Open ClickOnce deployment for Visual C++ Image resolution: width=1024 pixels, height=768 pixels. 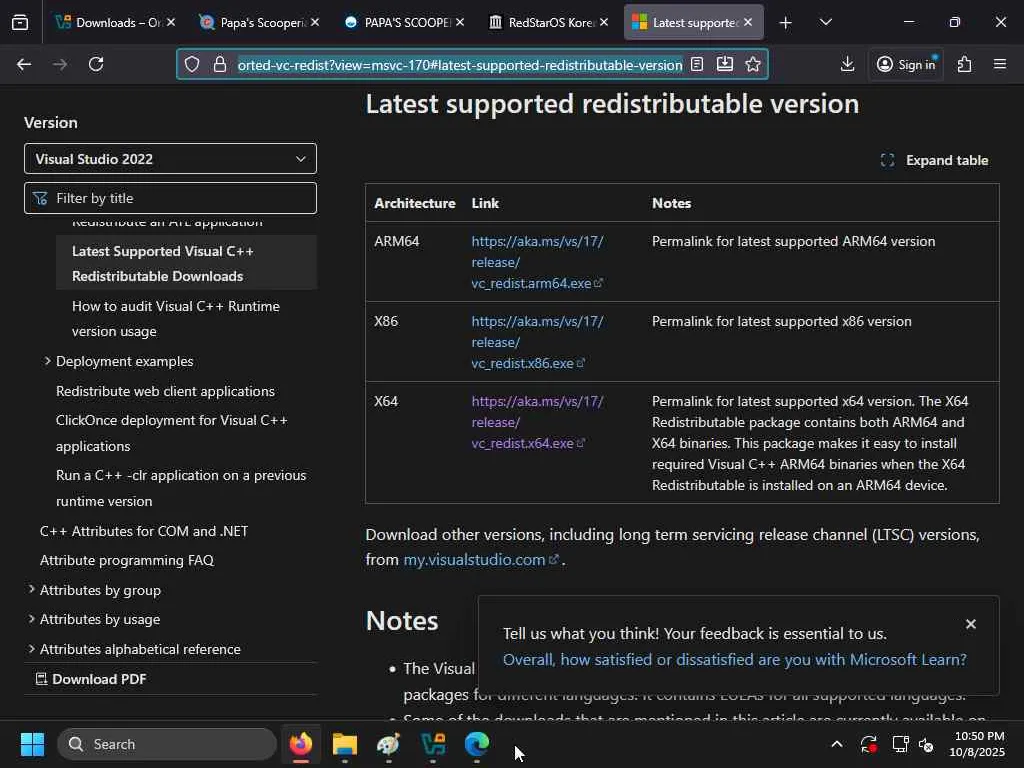tap(172, 433)
